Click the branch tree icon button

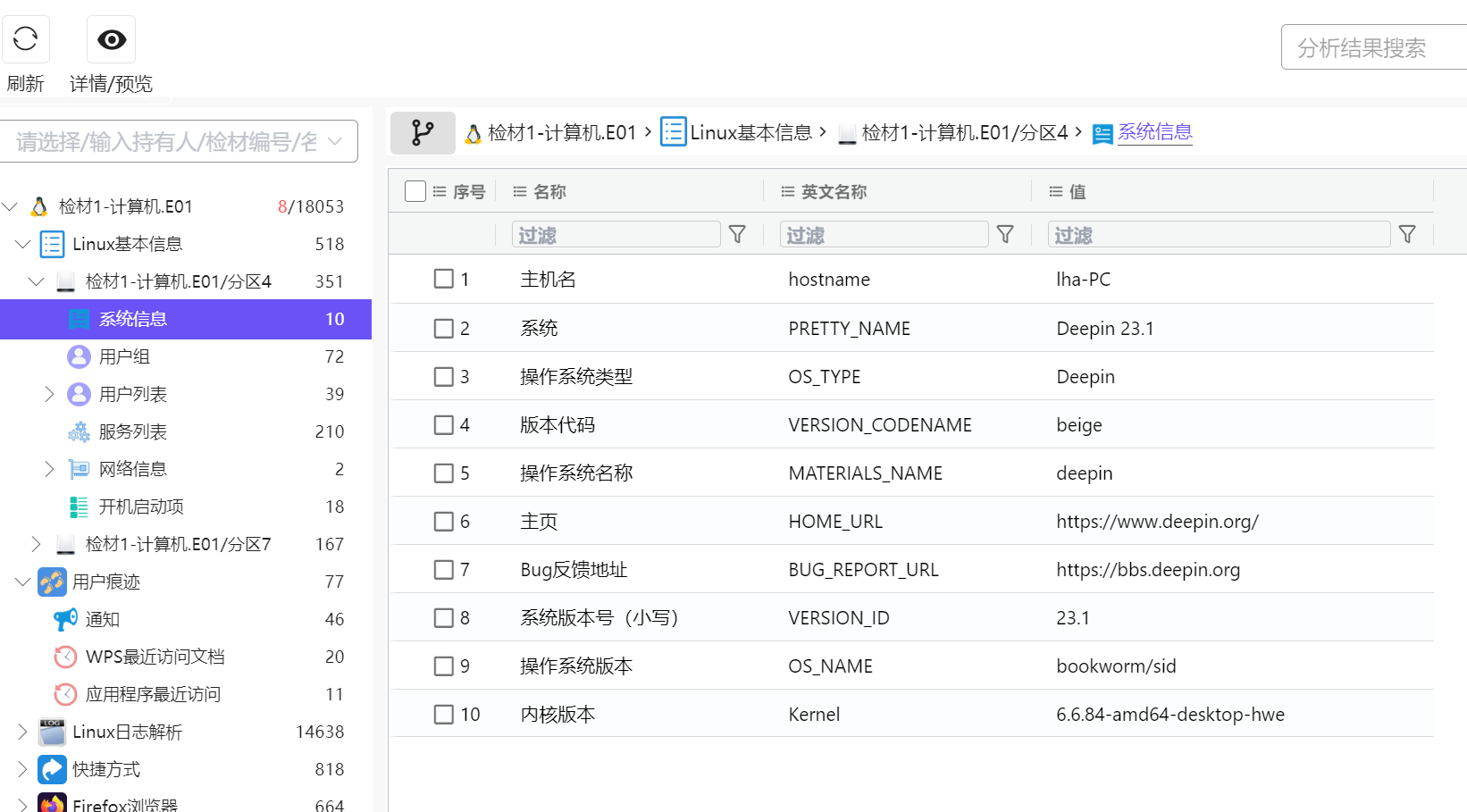423,133
